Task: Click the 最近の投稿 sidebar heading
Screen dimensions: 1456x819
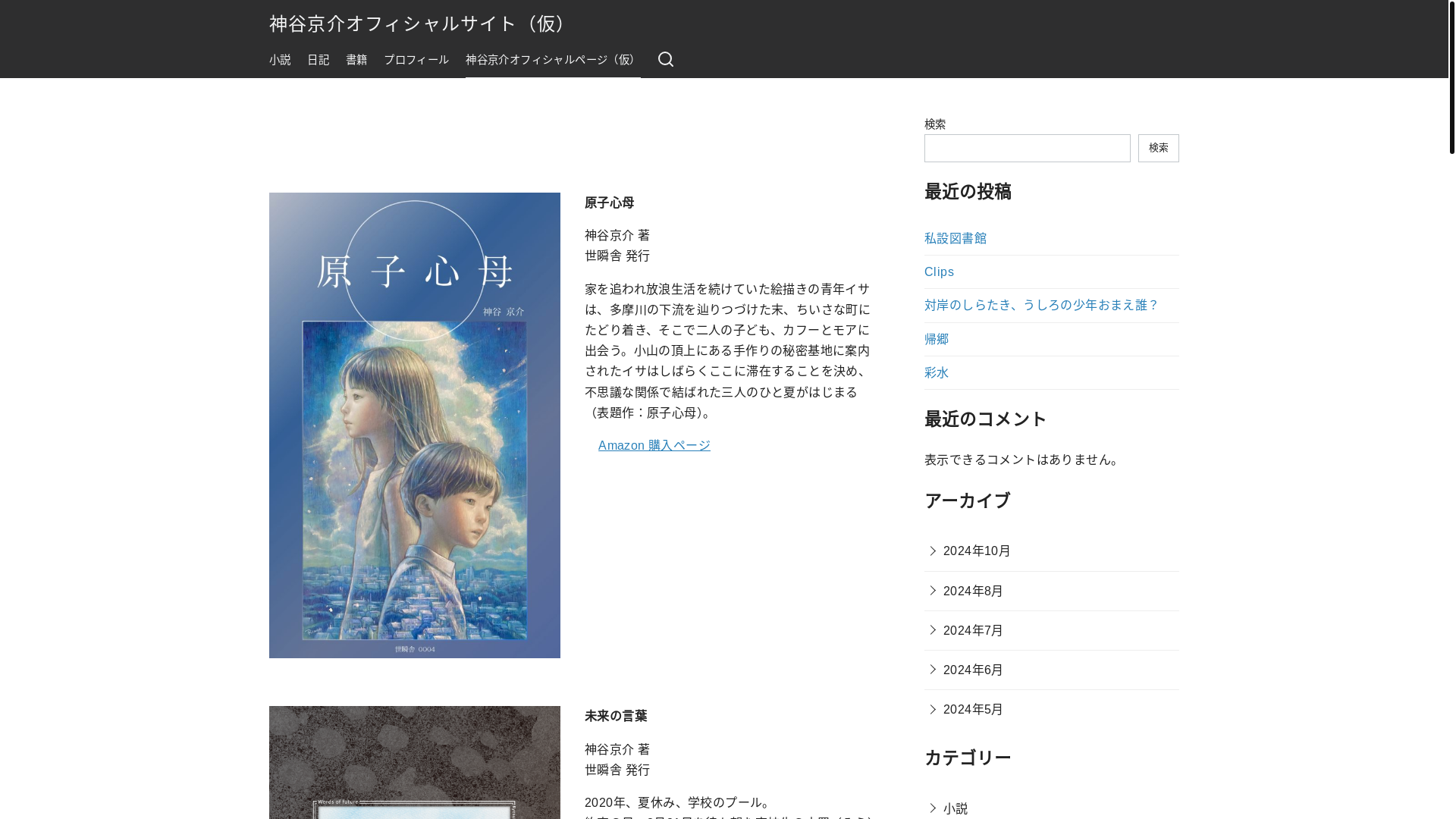Action: [x=968, y=192]
